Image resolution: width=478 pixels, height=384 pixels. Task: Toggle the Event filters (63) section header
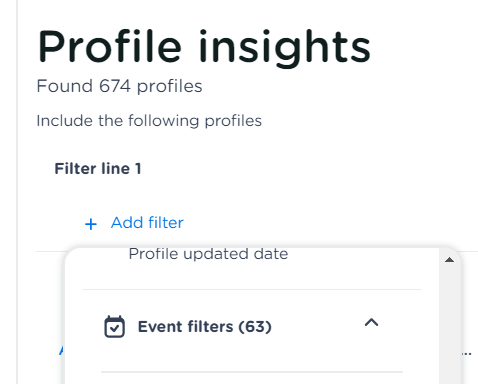241,327
